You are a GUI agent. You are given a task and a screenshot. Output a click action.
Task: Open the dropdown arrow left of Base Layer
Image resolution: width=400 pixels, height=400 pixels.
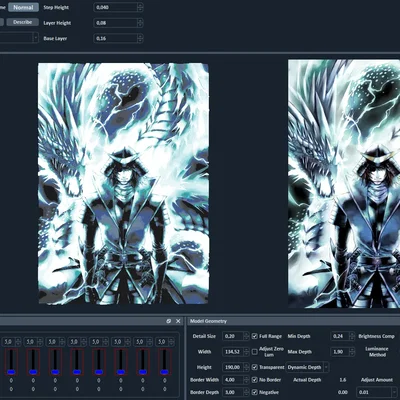tap(35, 38)
